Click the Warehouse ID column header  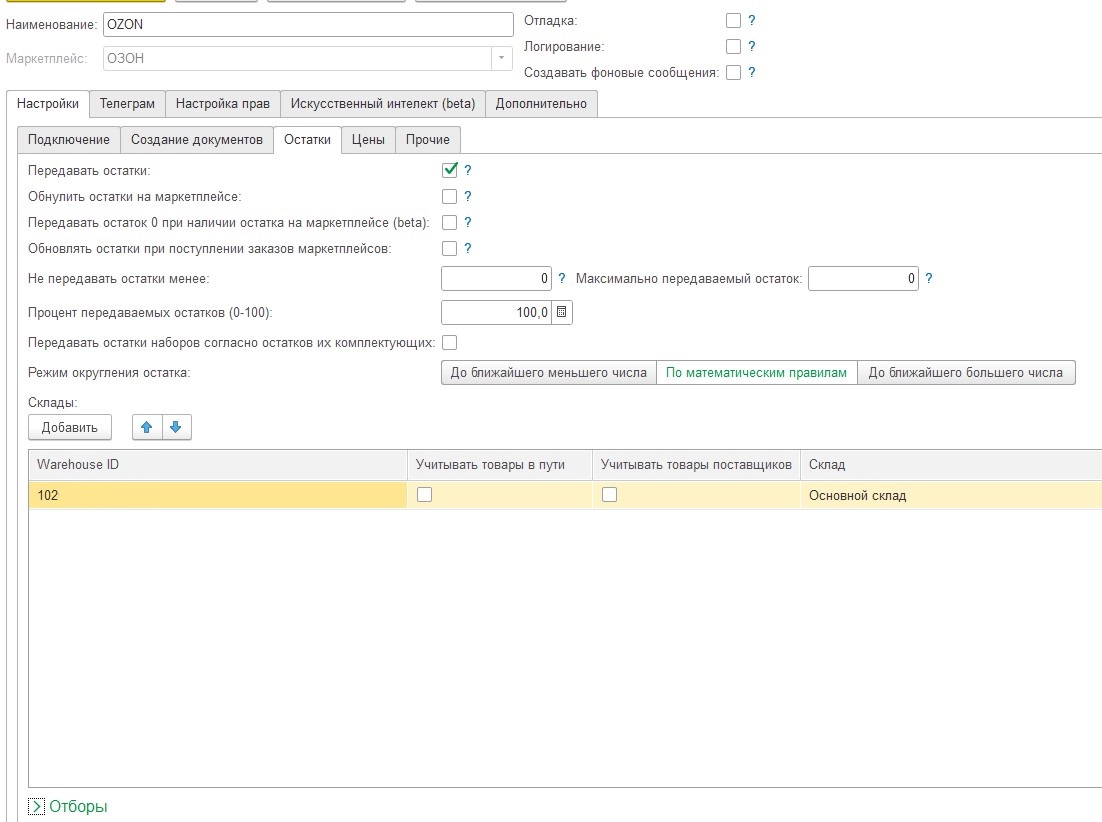pos(218,465)
